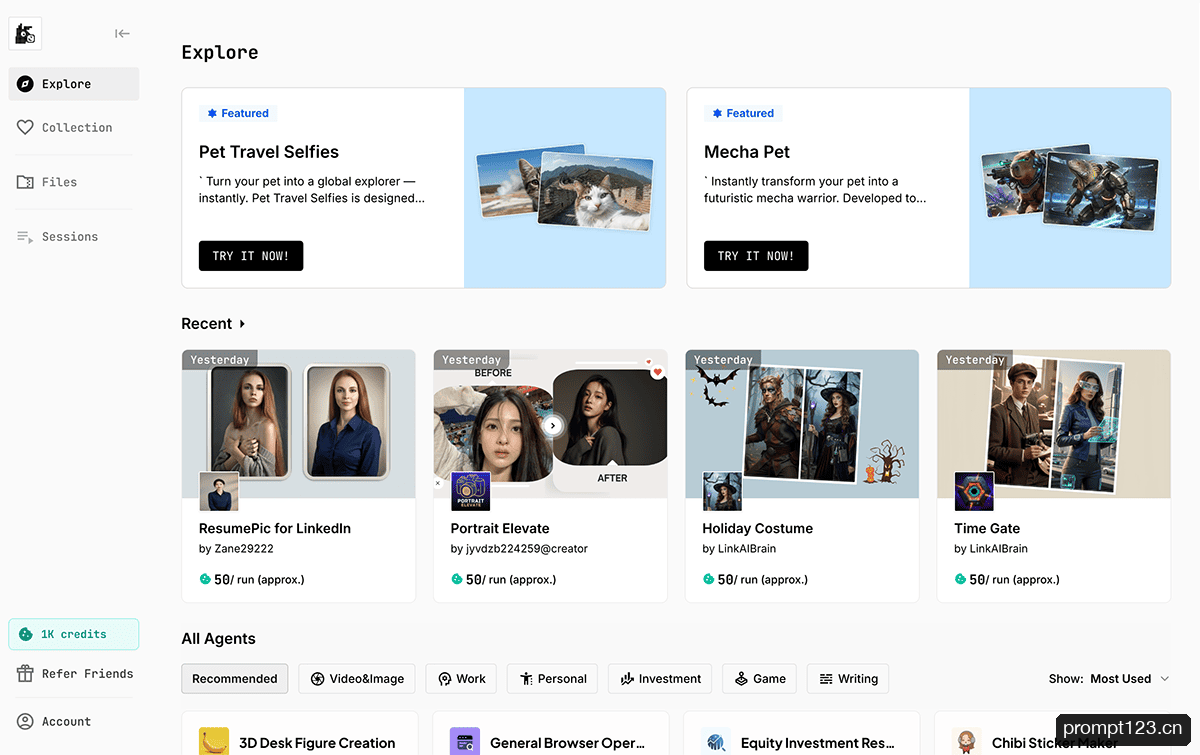Expand the Recent section arrow
The image size is (1200, 755).
(242, 324)
